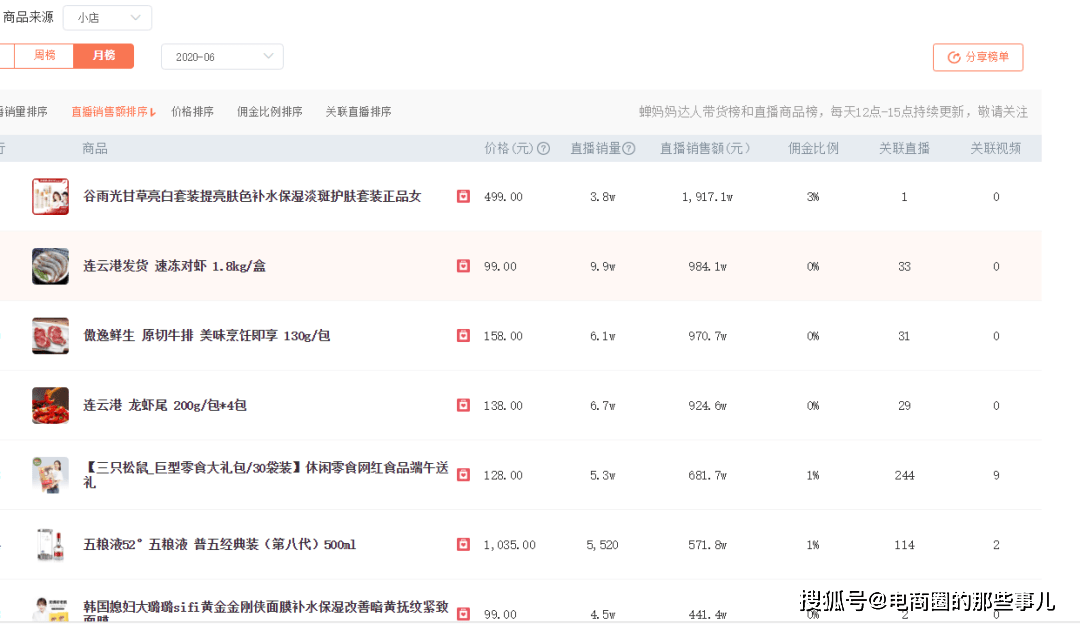1080x624 pixels.
Task: Open the 速冻对虾 shrimp product thumbnail
Action: [x=50, y=266]
